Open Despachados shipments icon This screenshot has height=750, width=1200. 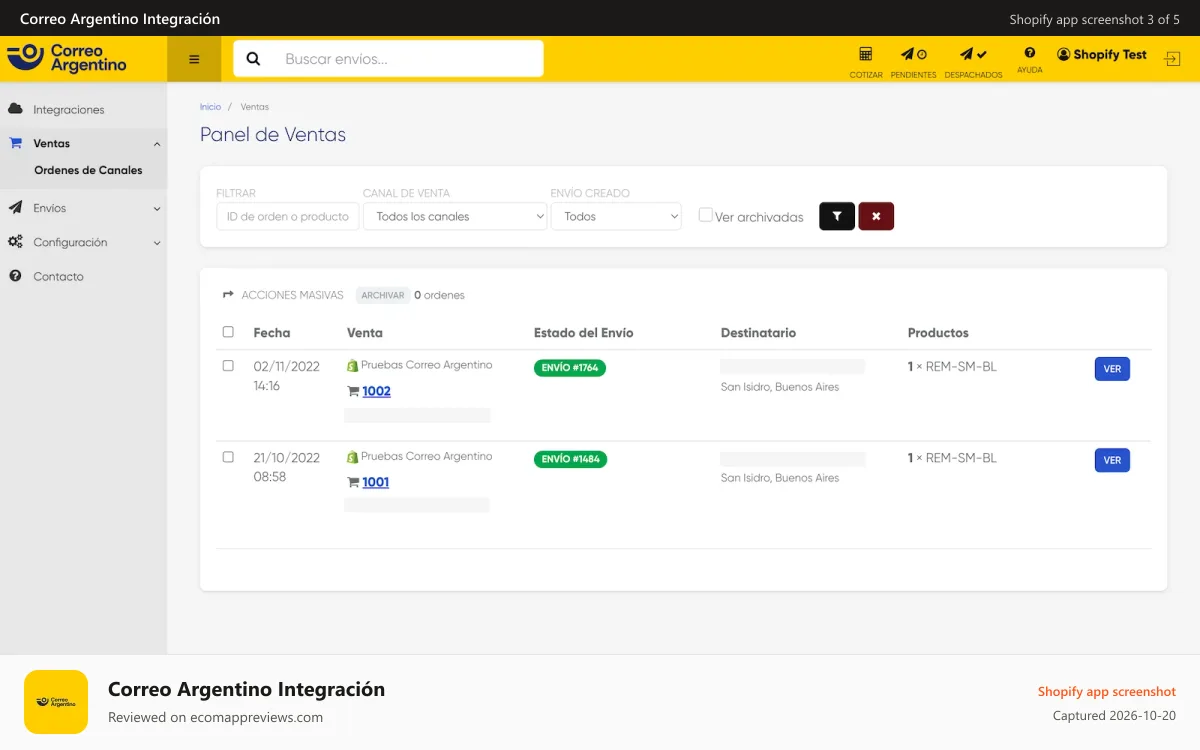tap(973, 54)
